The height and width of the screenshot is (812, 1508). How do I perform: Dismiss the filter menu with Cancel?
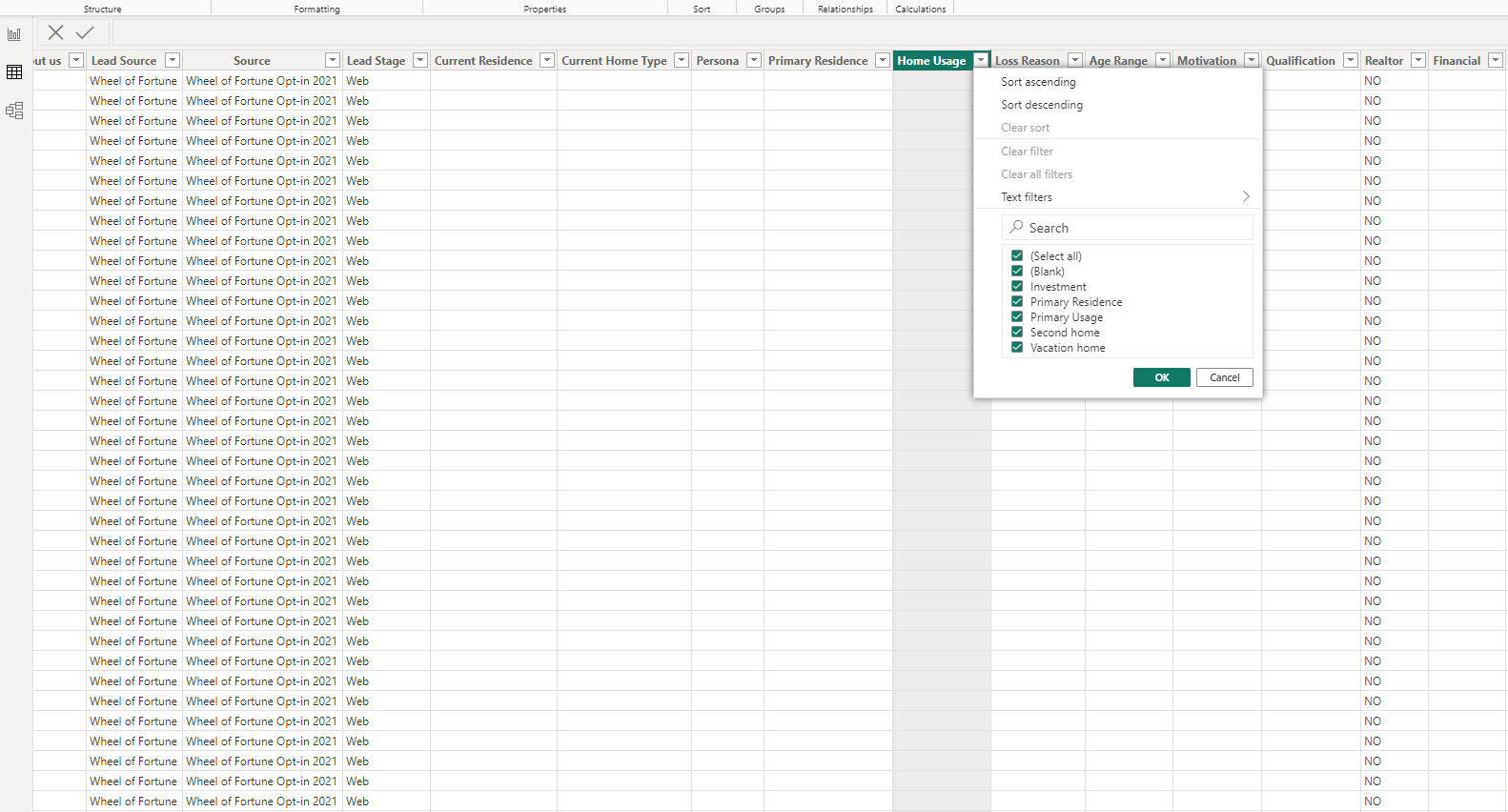1225,377
